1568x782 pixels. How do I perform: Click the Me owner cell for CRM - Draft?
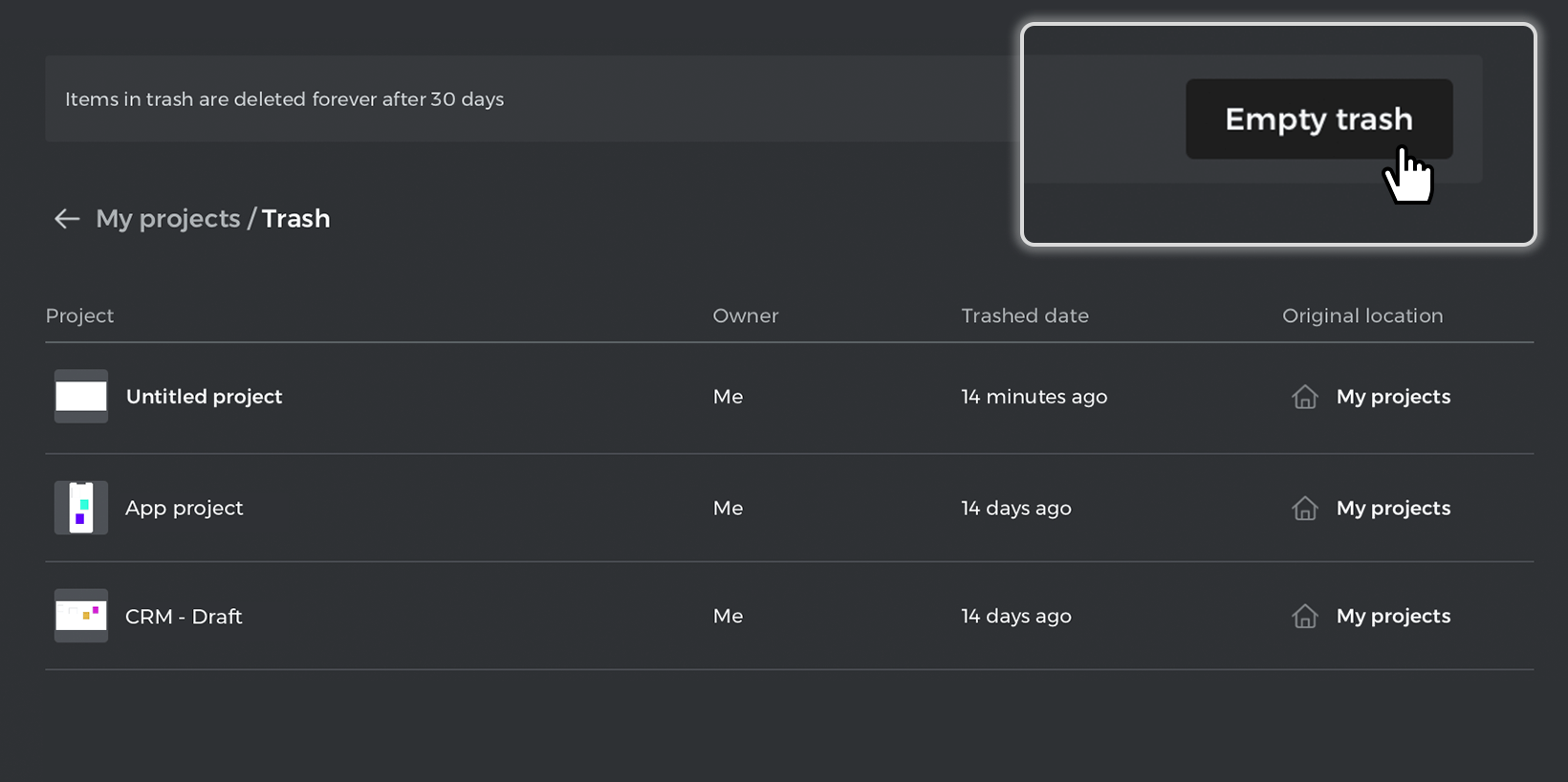point(728,617)
